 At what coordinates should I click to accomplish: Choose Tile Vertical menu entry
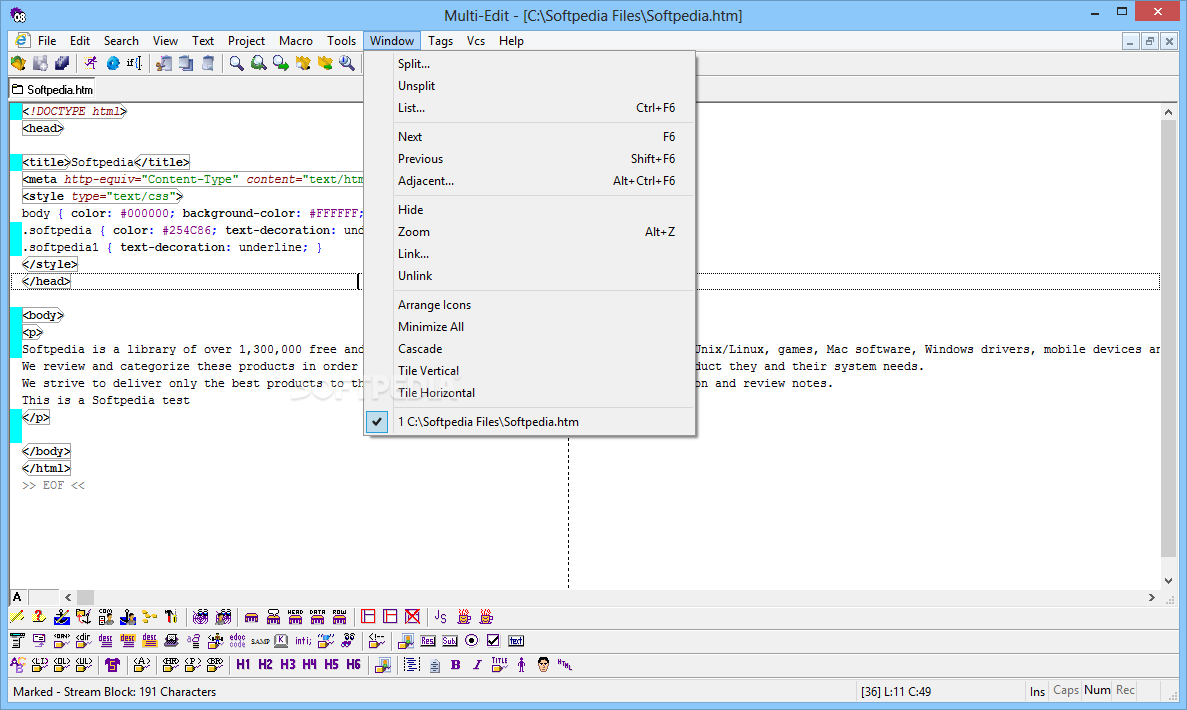point(530,371)
